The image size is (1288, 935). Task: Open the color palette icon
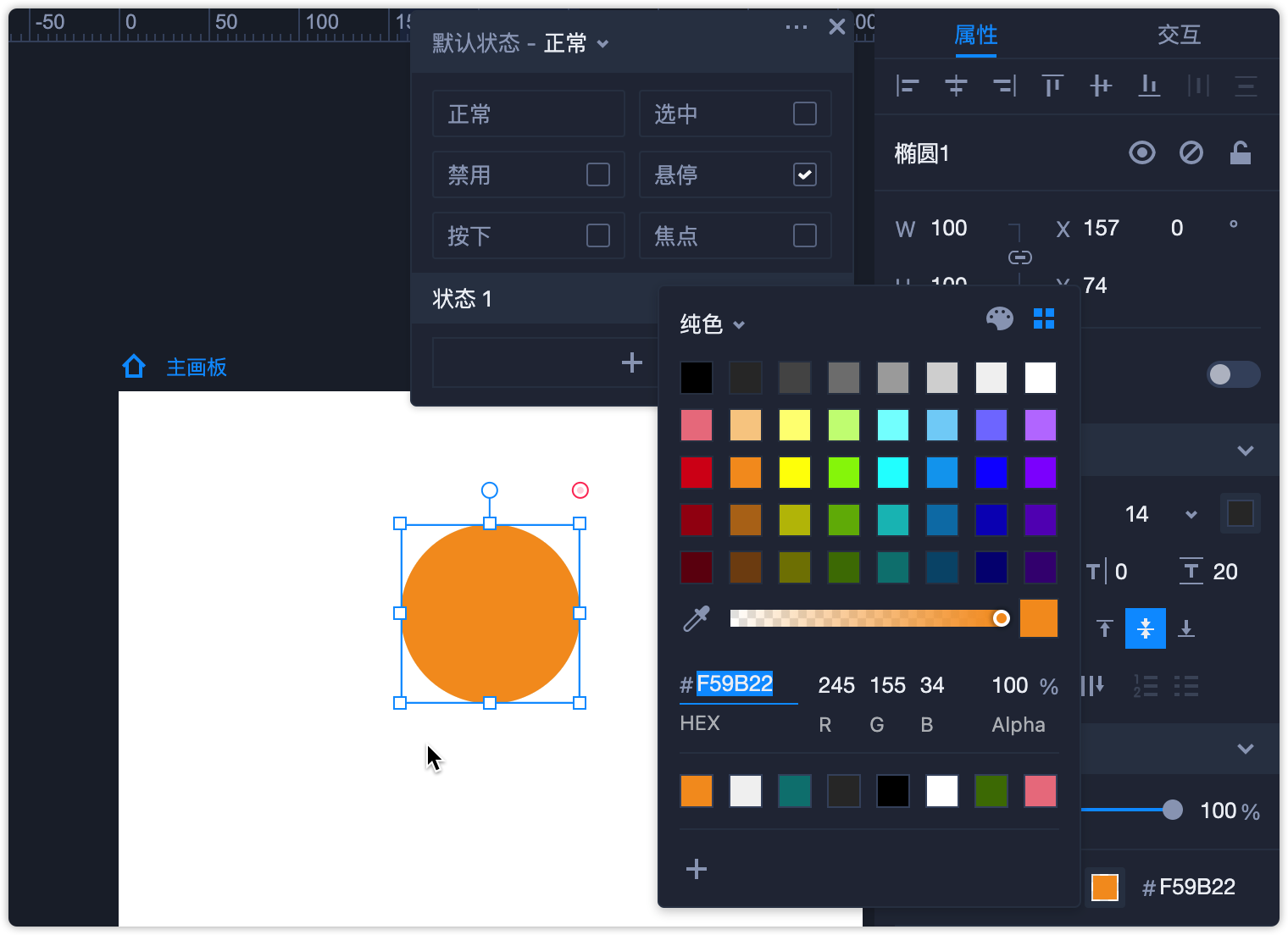[1000, 318]
